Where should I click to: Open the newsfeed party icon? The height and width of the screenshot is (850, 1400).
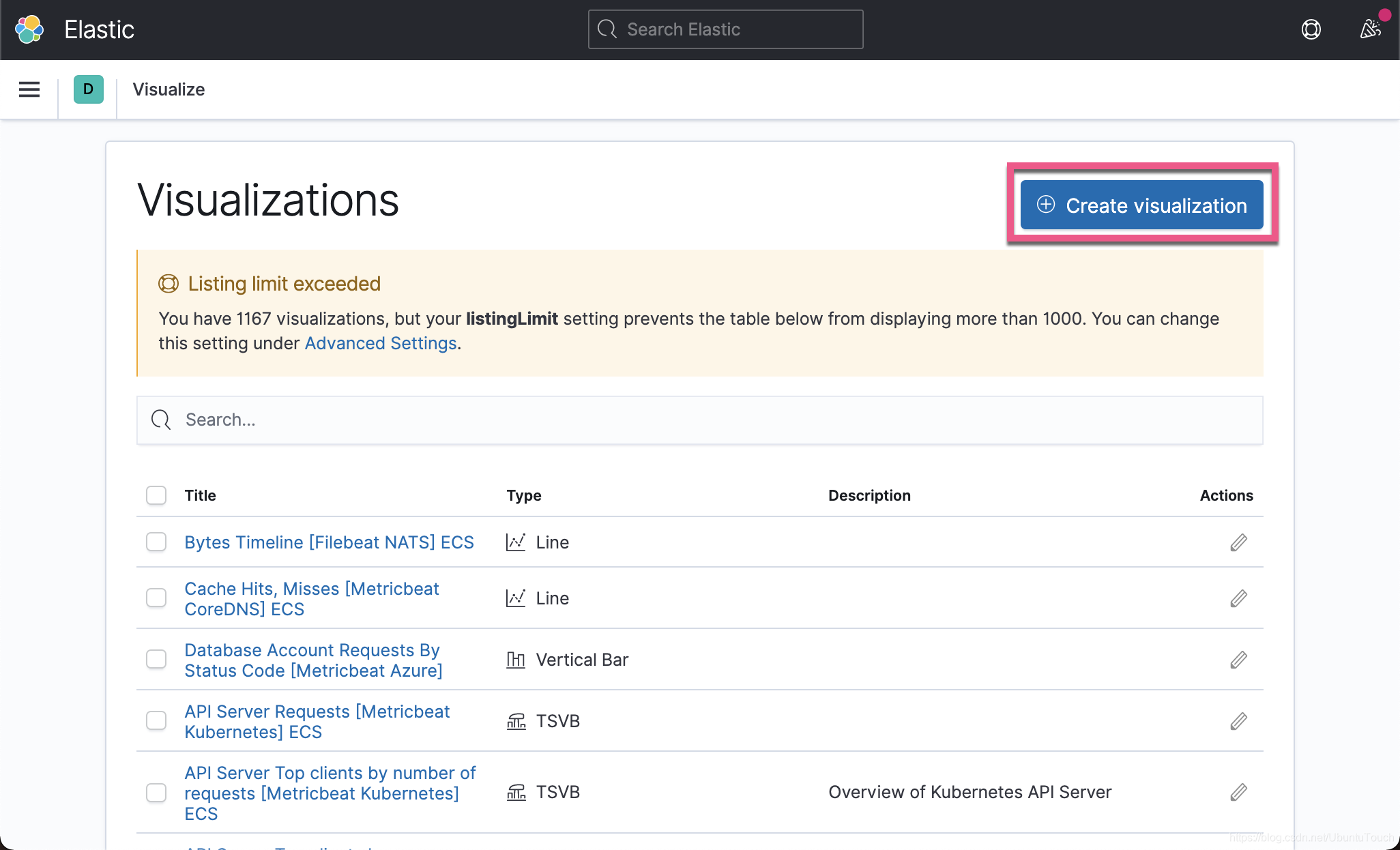(x=1370, y=29)
